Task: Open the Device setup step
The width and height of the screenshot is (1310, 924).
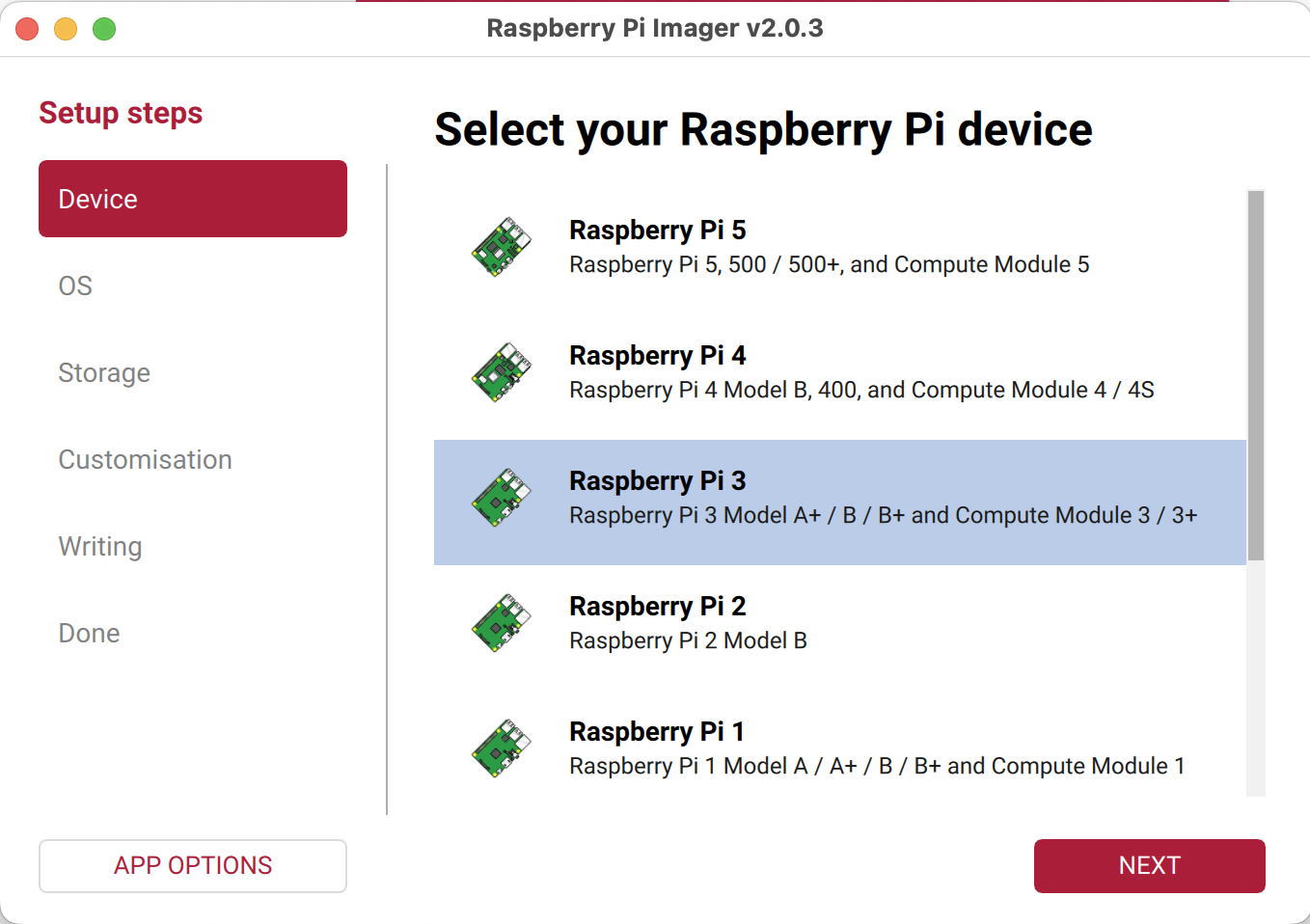Action: 193,199
